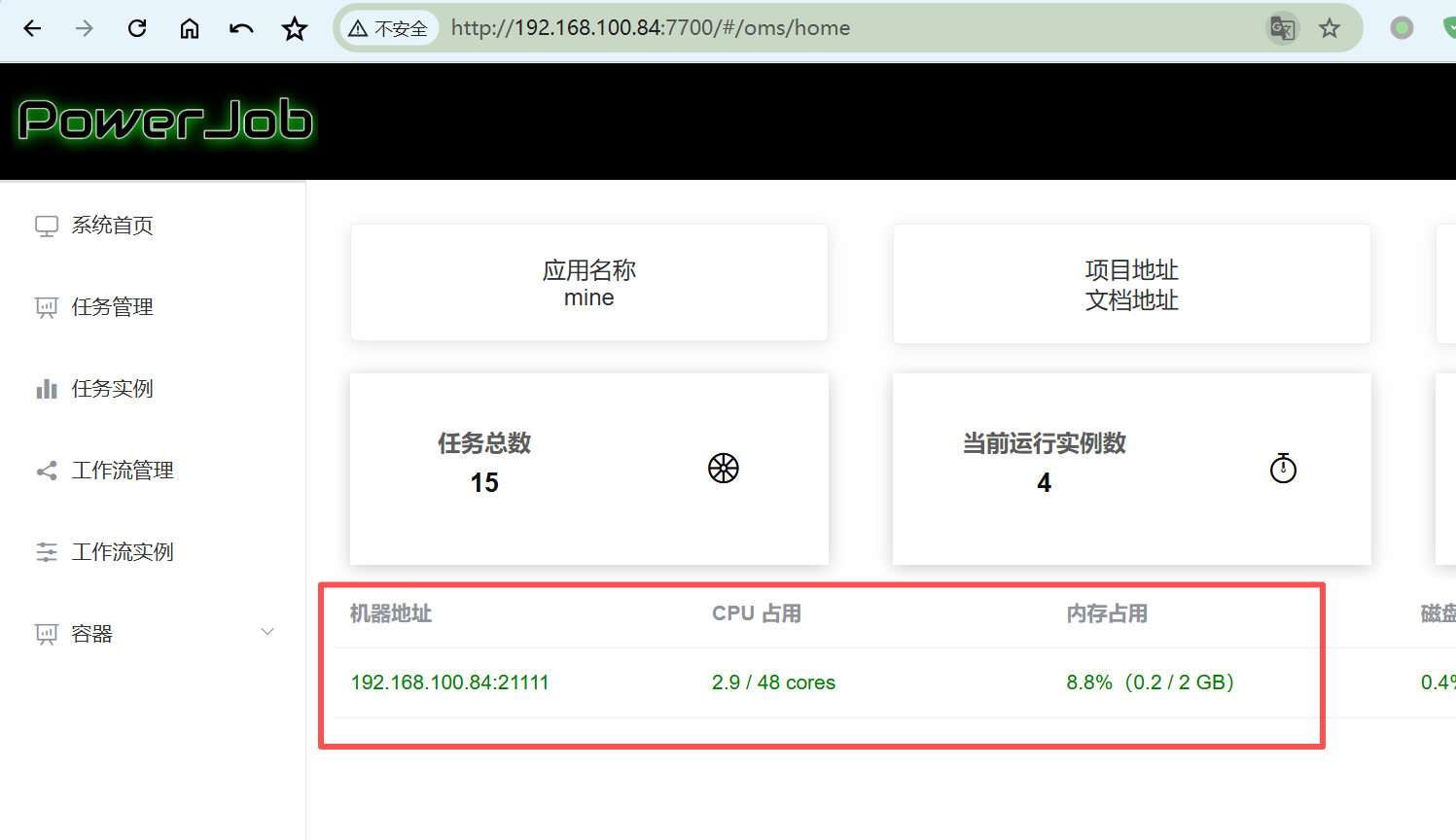The height and width of the screenshot is (840, 1456).
Task: Click the wheel icon in 任务总数 card
Action: [724, 469]
